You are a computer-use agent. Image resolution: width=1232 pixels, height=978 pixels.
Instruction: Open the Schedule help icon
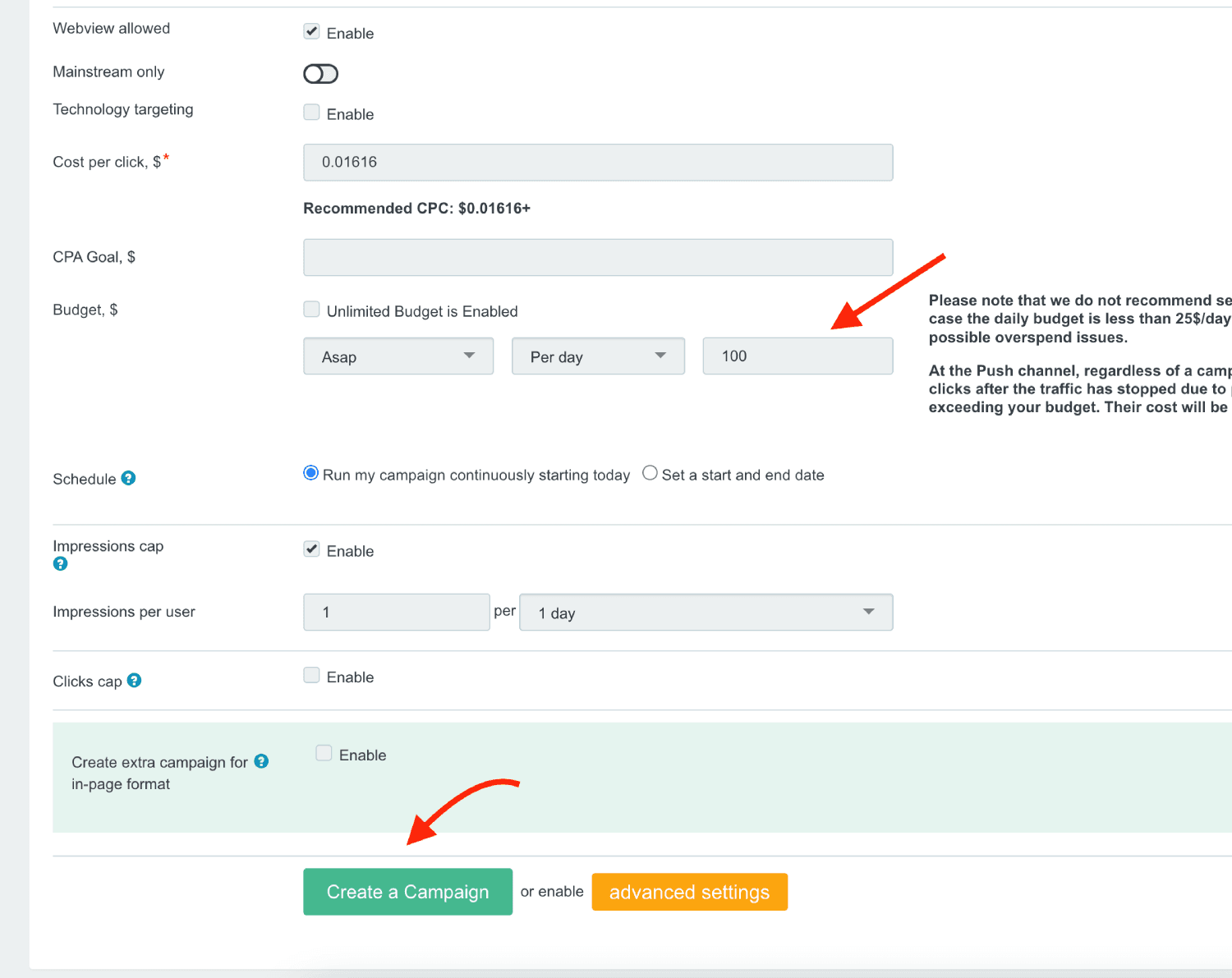[128, 478]
